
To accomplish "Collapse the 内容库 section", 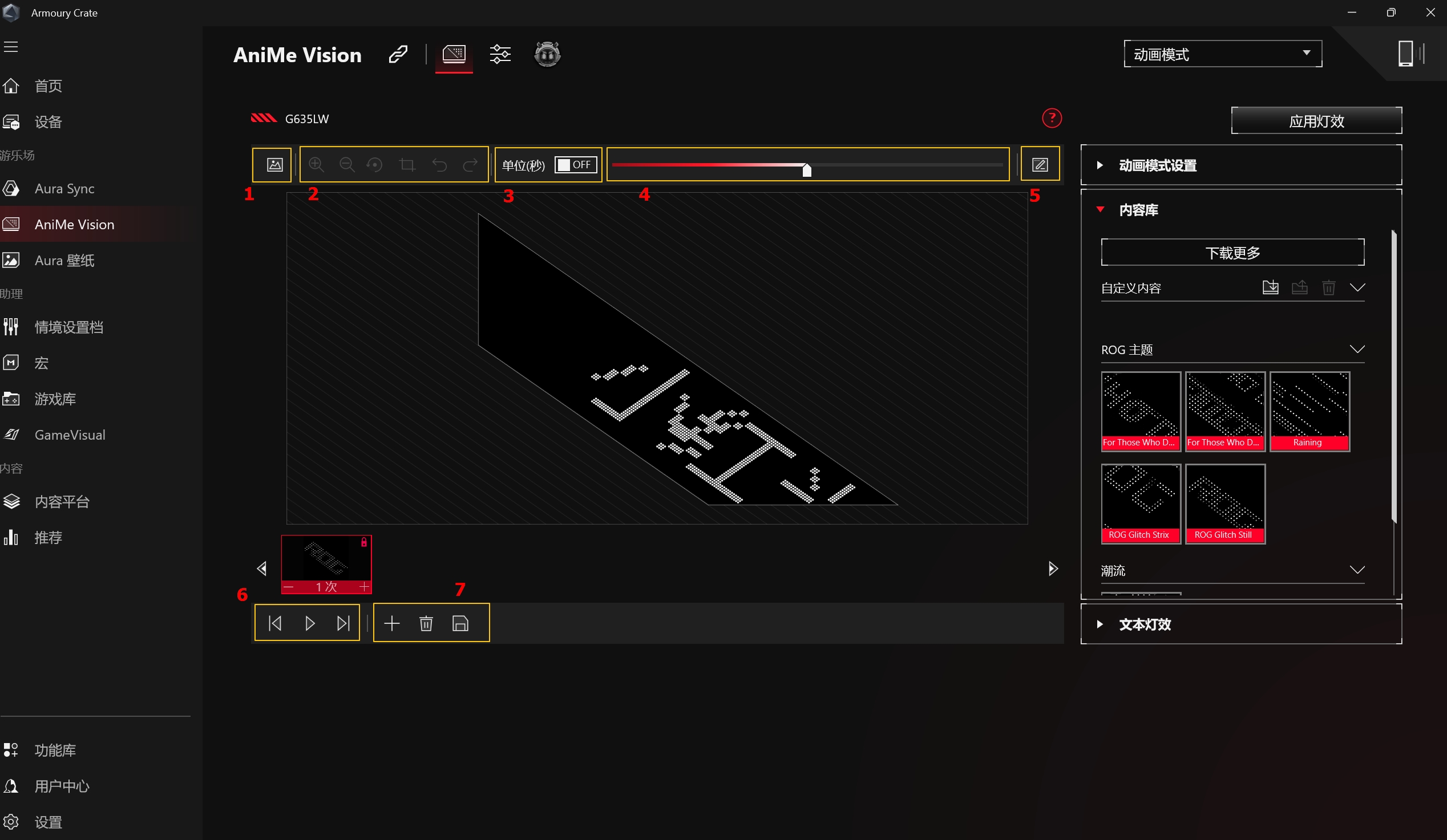I will click(x=1100, y=209).
